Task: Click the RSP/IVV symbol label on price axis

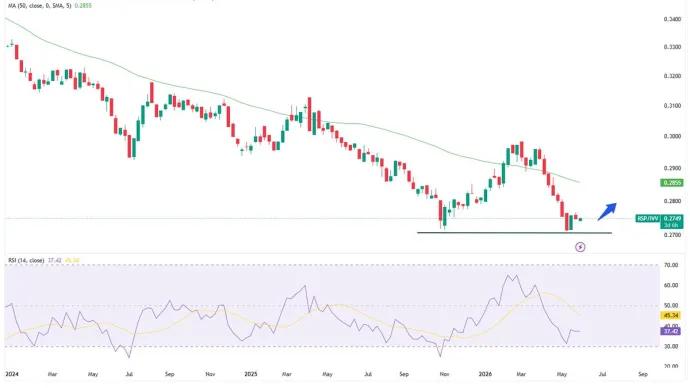Action: click(648, 219)
